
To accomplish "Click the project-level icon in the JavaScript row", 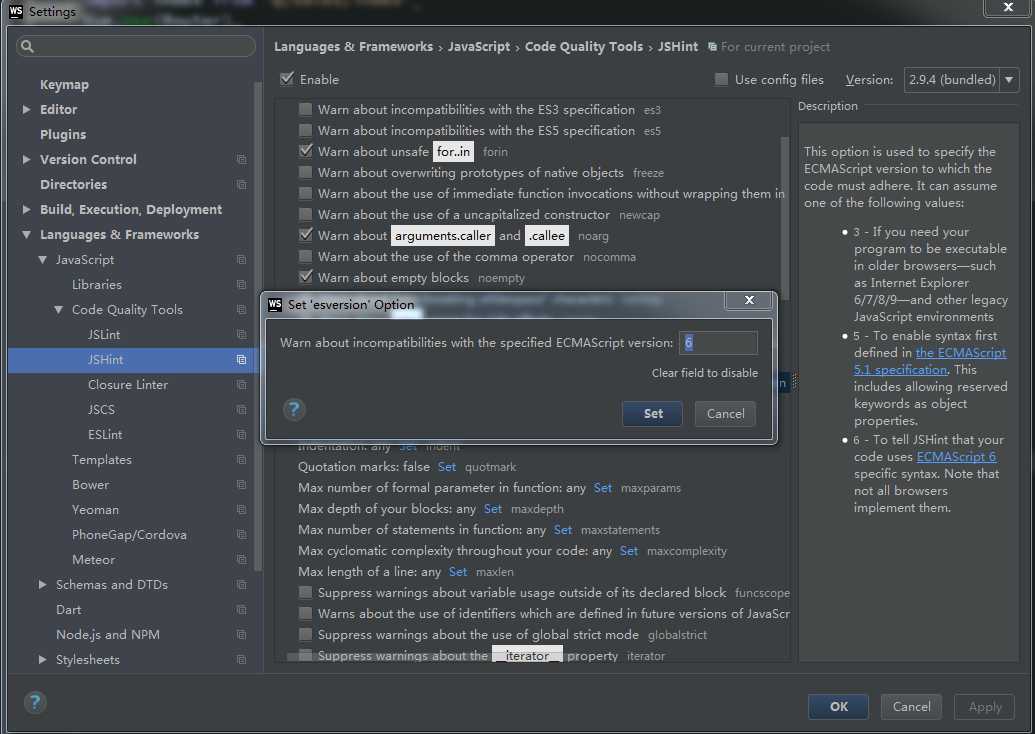I will pos(242,260).
